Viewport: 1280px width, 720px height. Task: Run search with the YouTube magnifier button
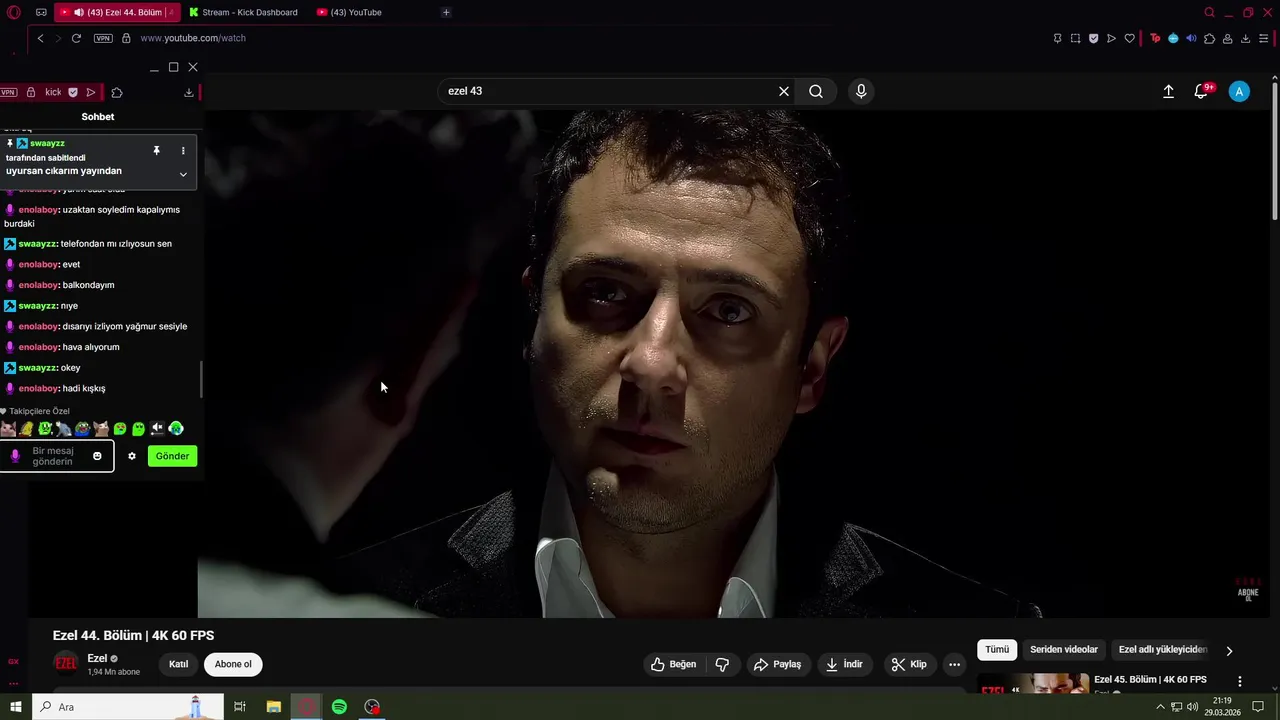(x=816, y=91)
